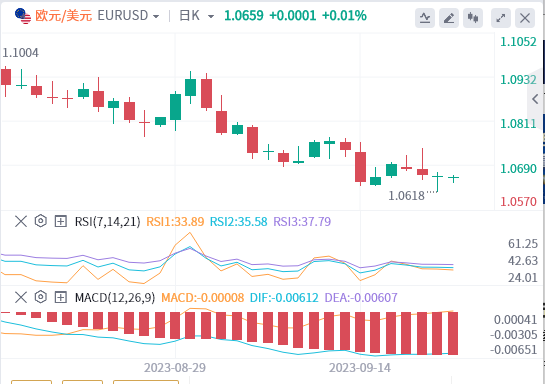
Task: Click the 欧元/美元 pair name
Action: tap(63, 16)
